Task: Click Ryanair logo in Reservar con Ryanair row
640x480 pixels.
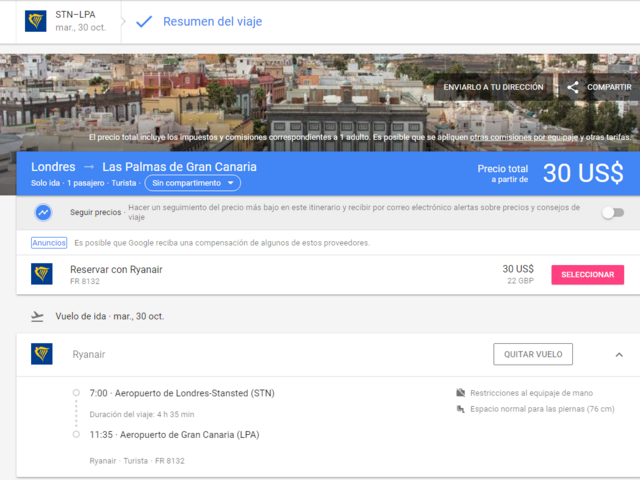Action: coord(42,274)
